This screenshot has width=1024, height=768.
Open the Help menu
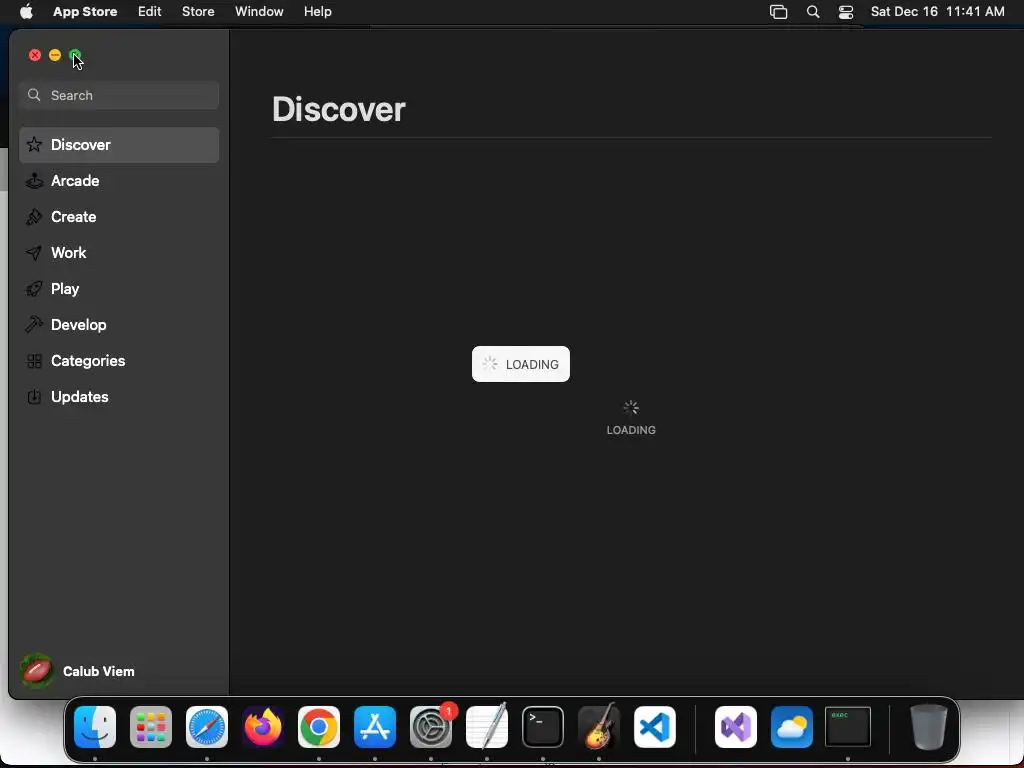317,12
